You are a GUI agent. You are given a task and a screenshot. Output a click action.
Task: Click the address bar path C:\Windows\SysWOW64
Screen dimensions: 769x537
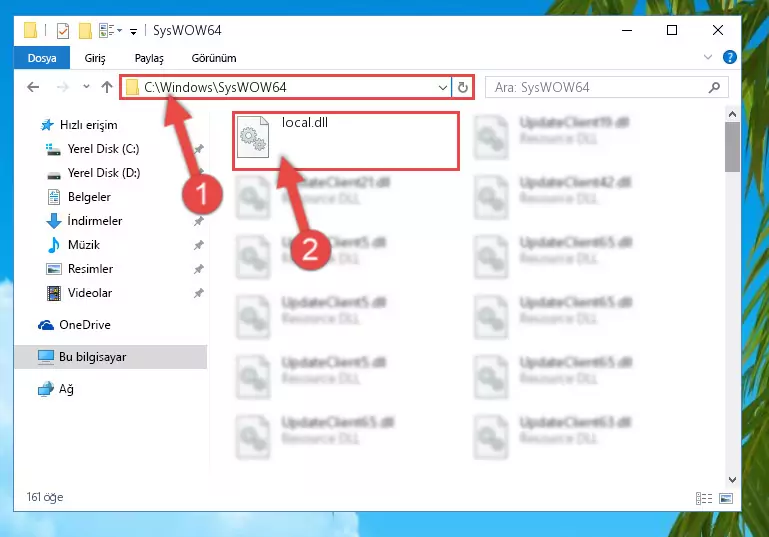pyautogui.click(x=215, y=87)
